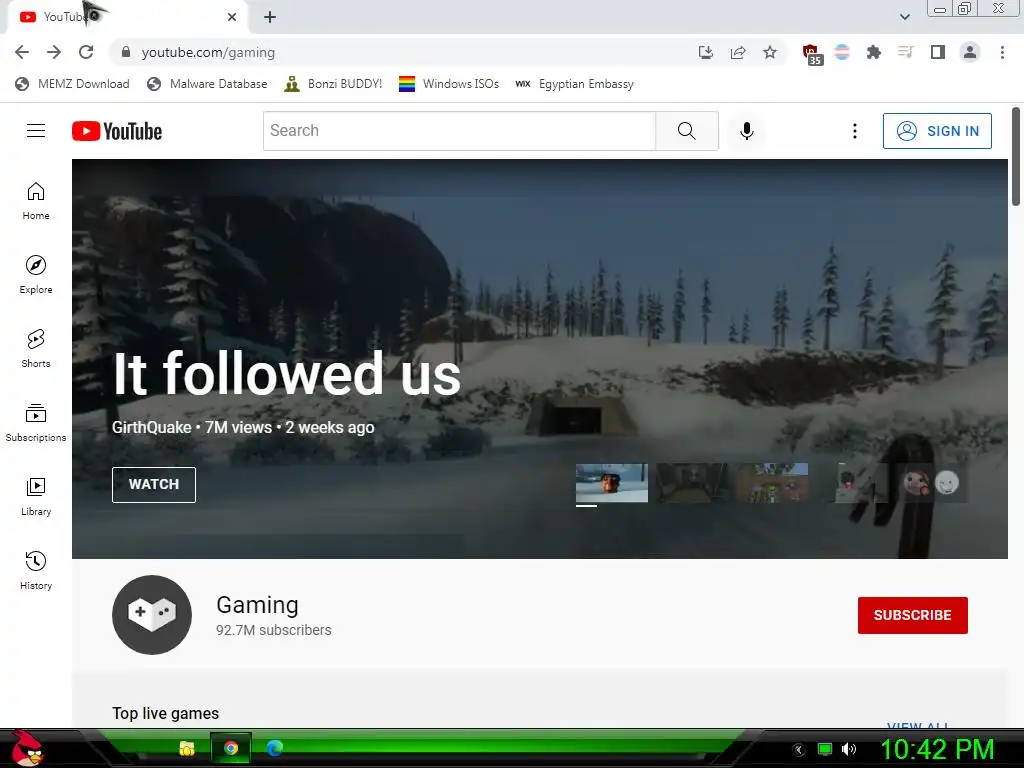Bookmark this page with the star
The height and width of the screenshot is (768, 1024).
(770, 52)
